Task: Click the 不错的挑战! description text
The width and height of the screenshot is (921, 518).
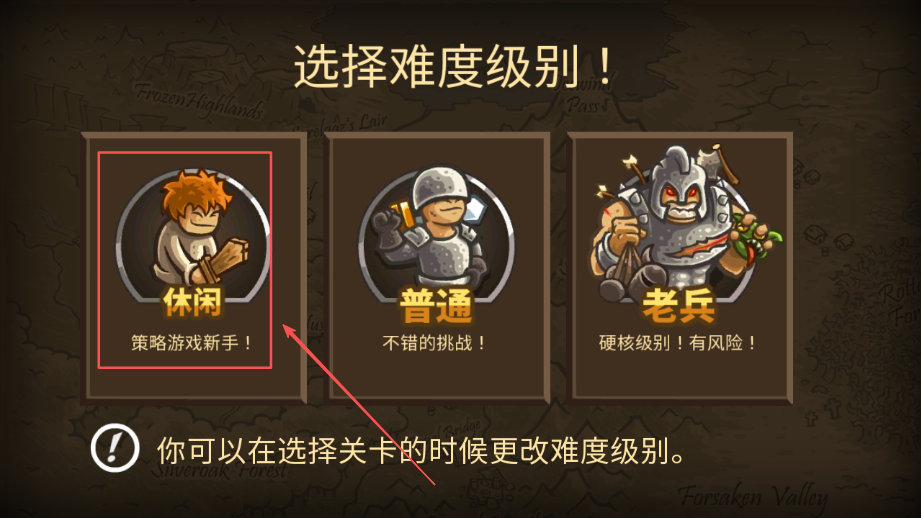Action: point(434,342)
